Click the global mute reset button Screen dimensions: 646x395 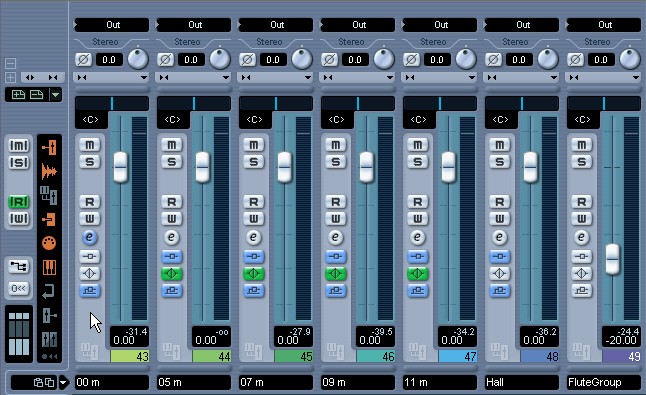click(x=19, y=145)
